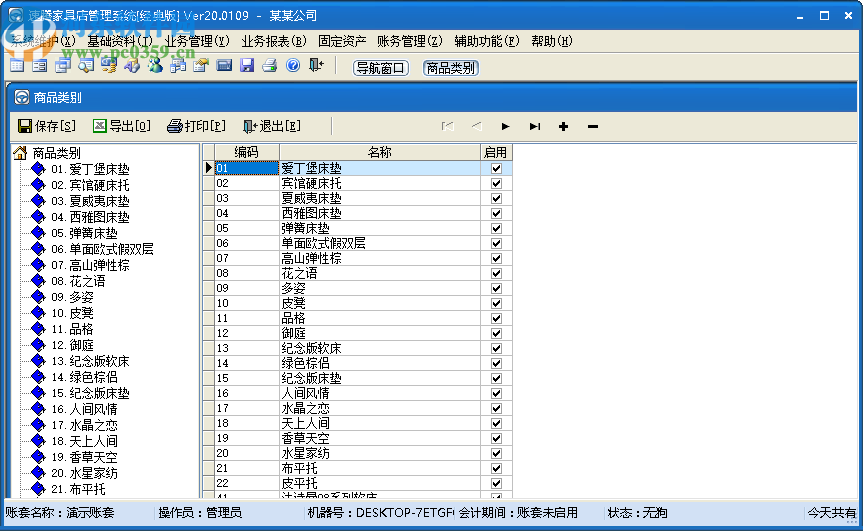Click the floppy disk save icon in main toolbar
This screenshot has width=863, height=531.
point(247,66)
